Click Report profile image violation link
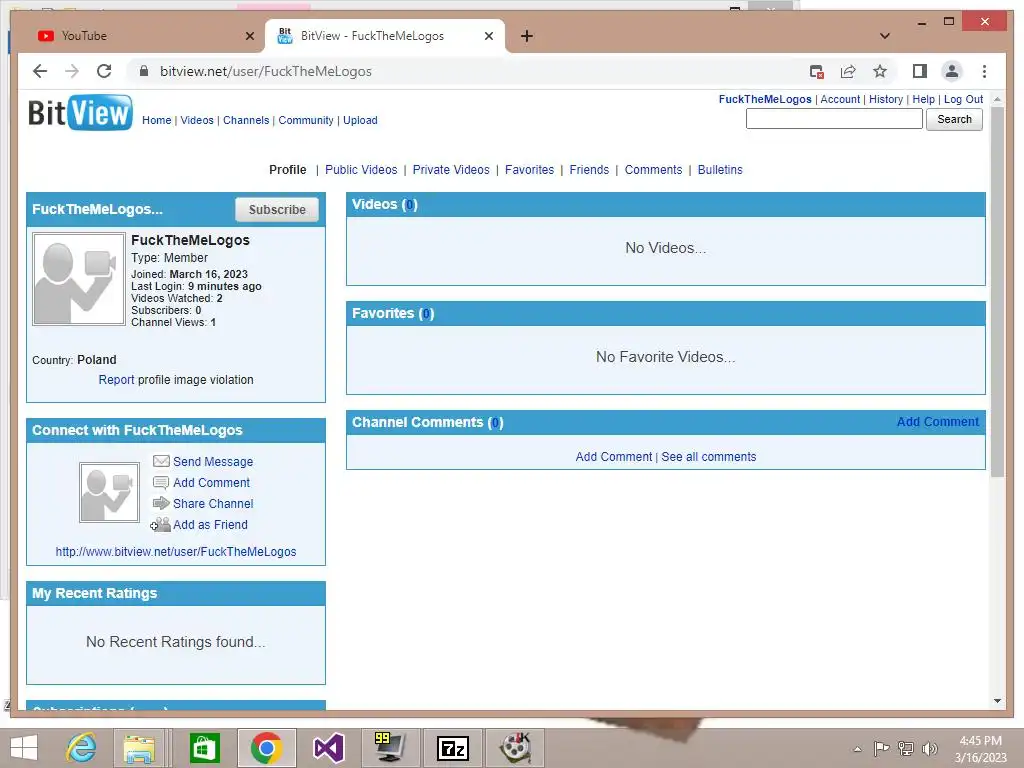Screen dimensions: 1024x768 [116, 380]
